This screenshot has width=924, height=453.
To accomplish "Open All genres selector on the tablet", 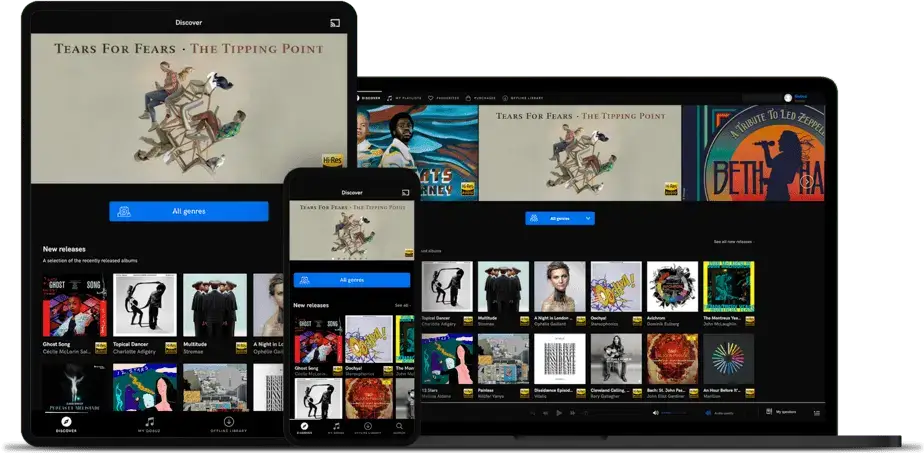I will [189, 211].
